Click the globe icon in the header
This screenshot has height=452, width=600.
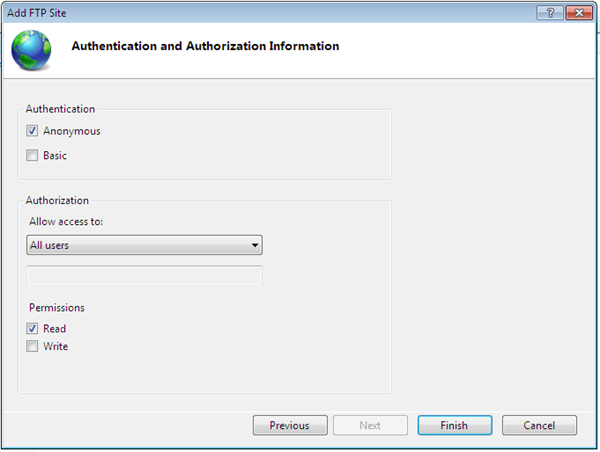coord(34,47)
